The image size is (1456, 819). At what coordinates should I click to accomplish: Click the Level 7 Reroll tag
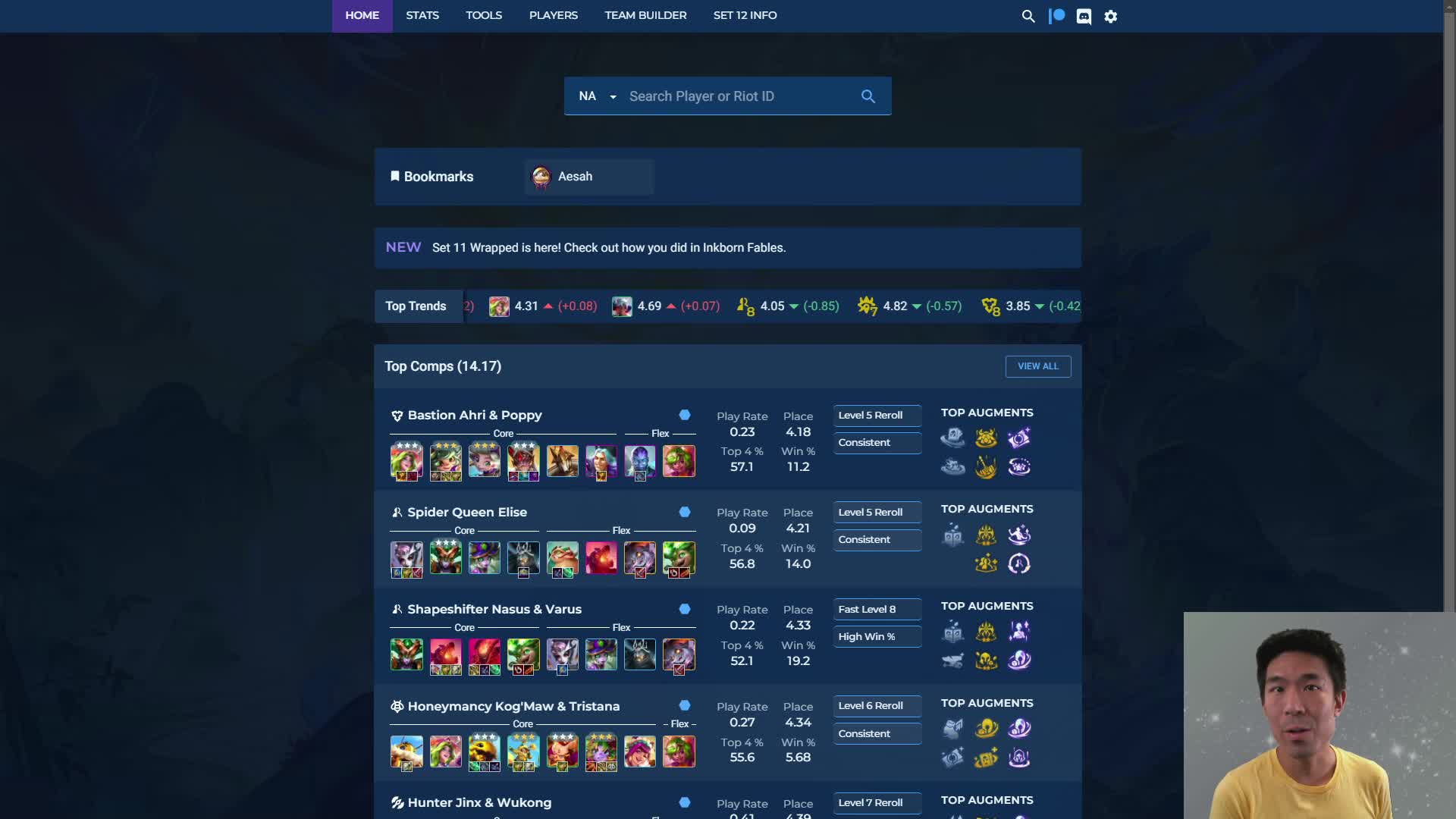[x=877, y=803]
